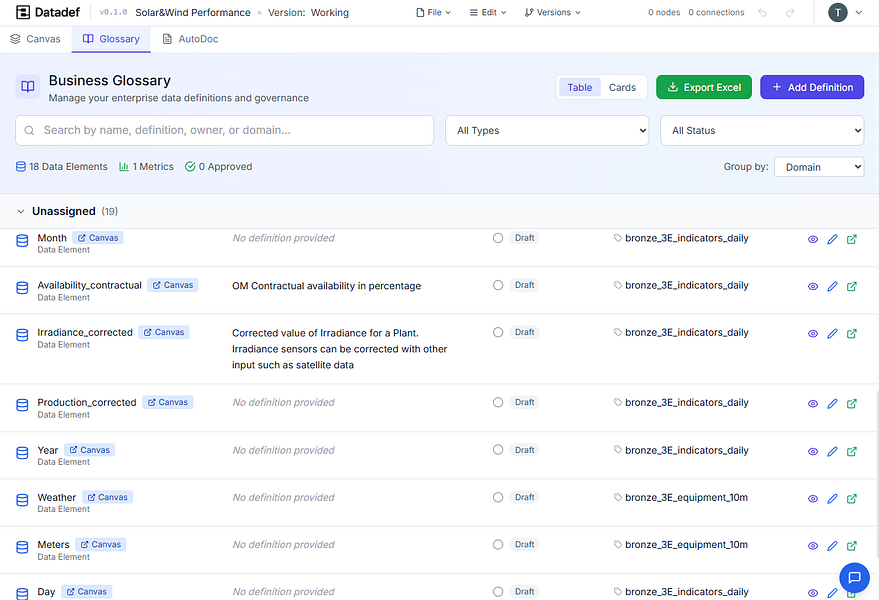
Task: Show details via eye icon for Weather
Action: (x=813, y=499)
